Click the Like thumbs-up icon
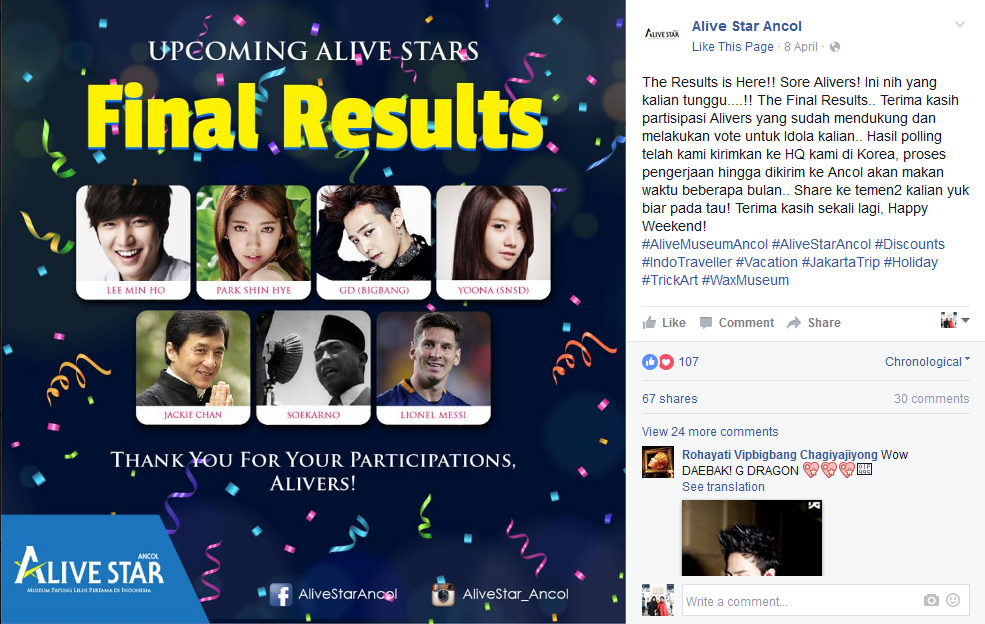The width and height of the screenshot is (985, 624). point(650,323)
